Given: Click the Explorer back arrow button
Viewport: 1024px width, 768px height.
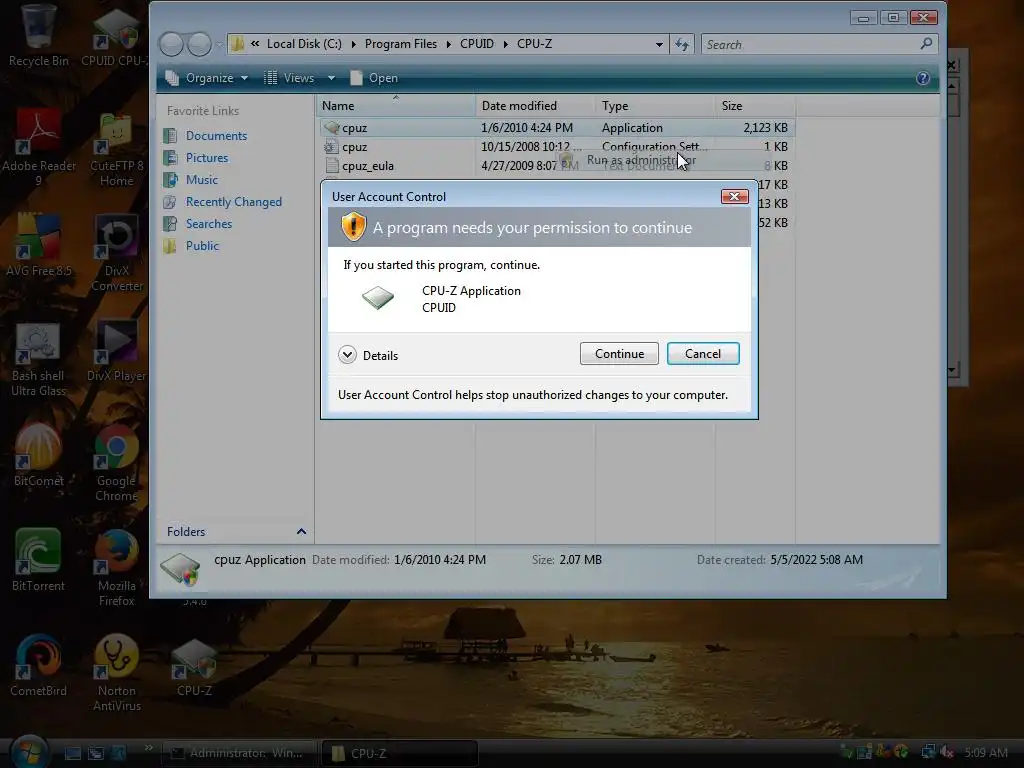Looking at the screenshot, I should pyautogui.click(x=172, y=44).
